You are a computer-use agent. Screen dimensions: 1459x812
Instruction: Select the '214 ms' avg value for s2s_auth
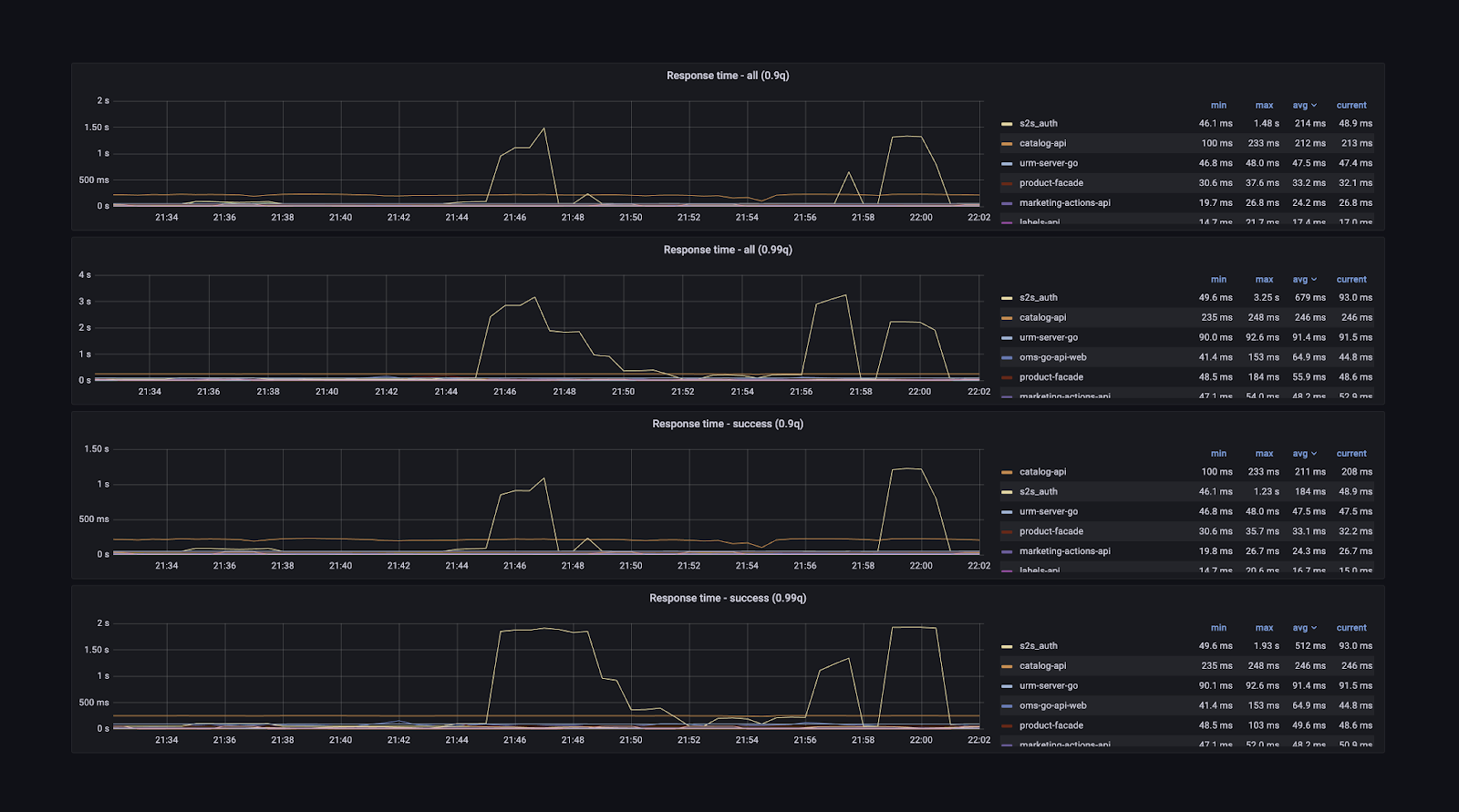click(1309, 124)
